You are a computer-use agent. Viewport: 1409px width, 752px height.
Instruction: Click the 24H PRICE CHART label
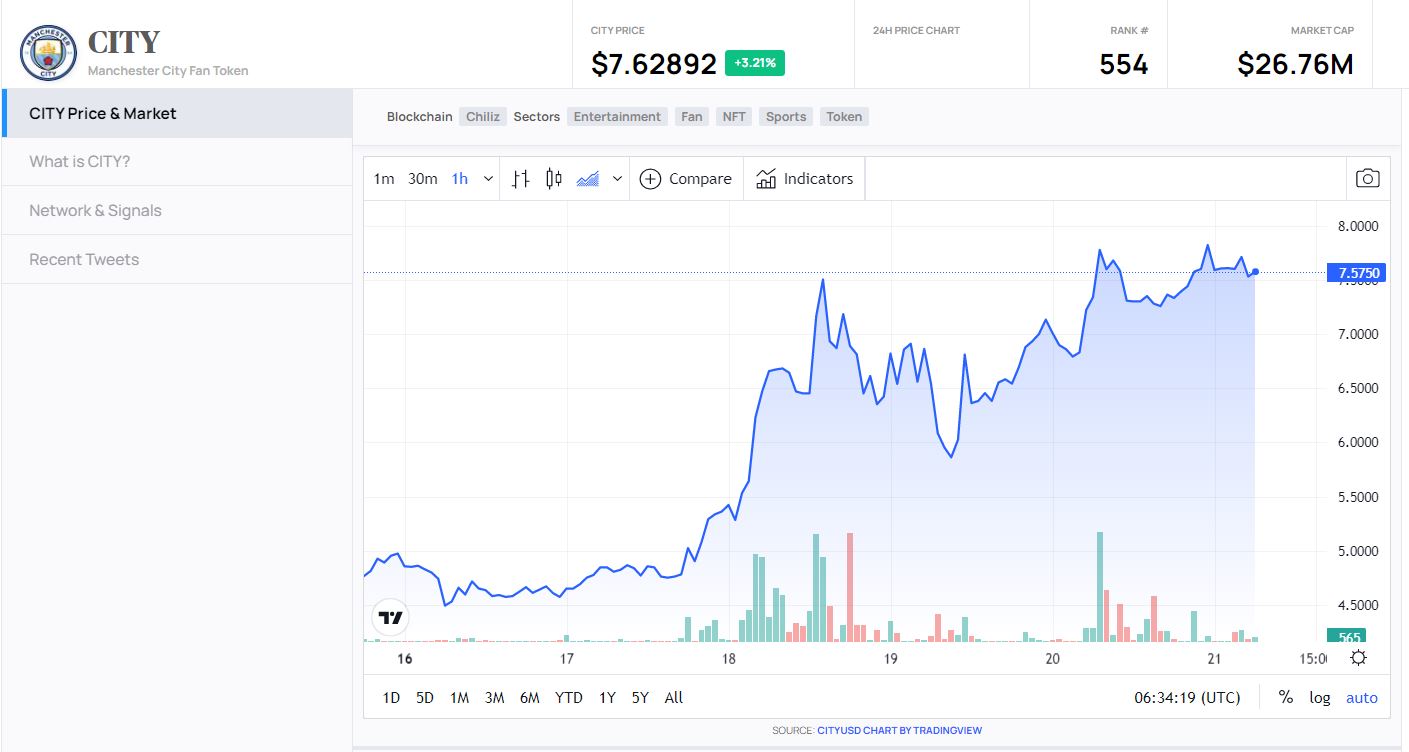[x=916, y=31]
